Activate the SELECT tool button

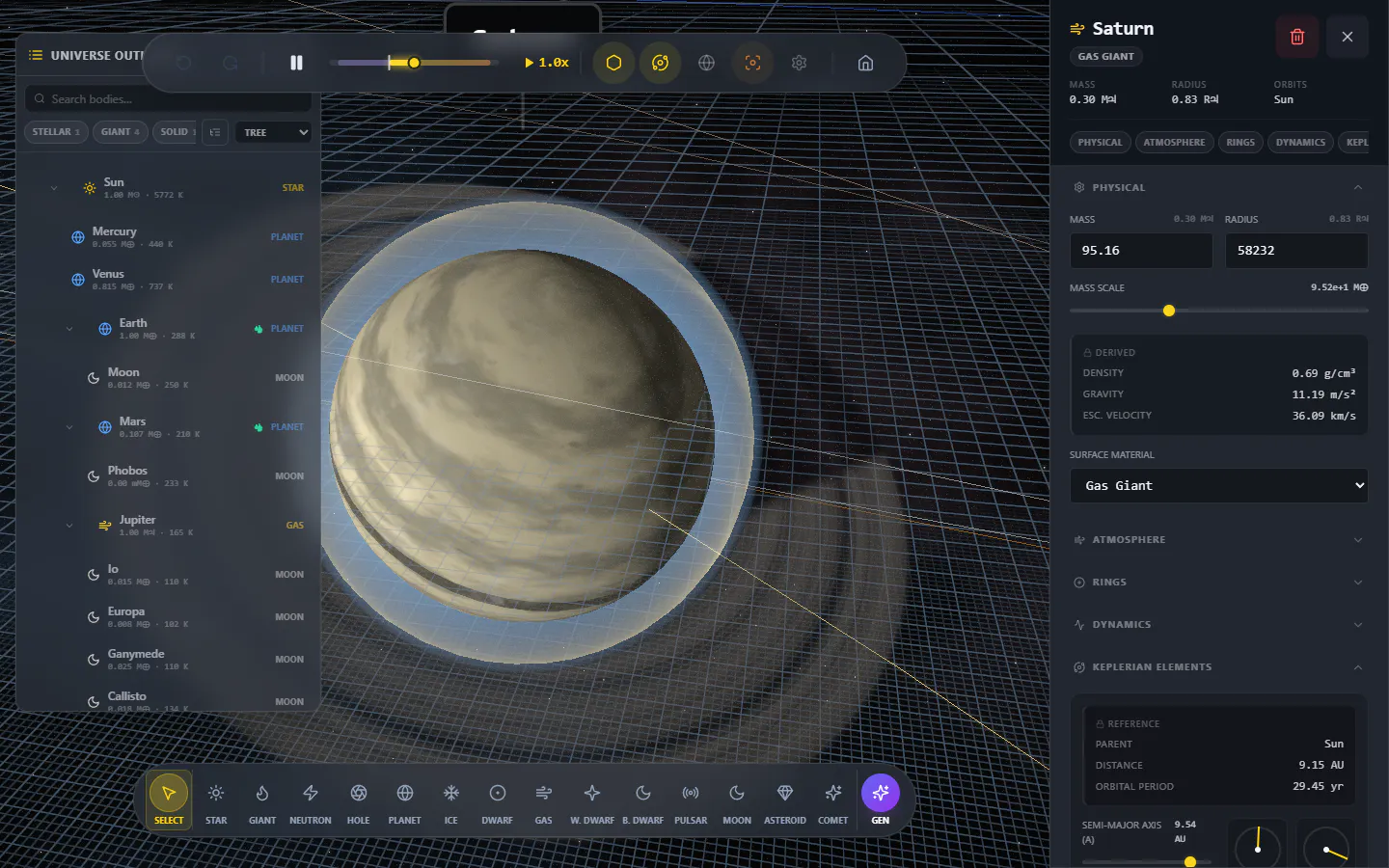[169, 800]
